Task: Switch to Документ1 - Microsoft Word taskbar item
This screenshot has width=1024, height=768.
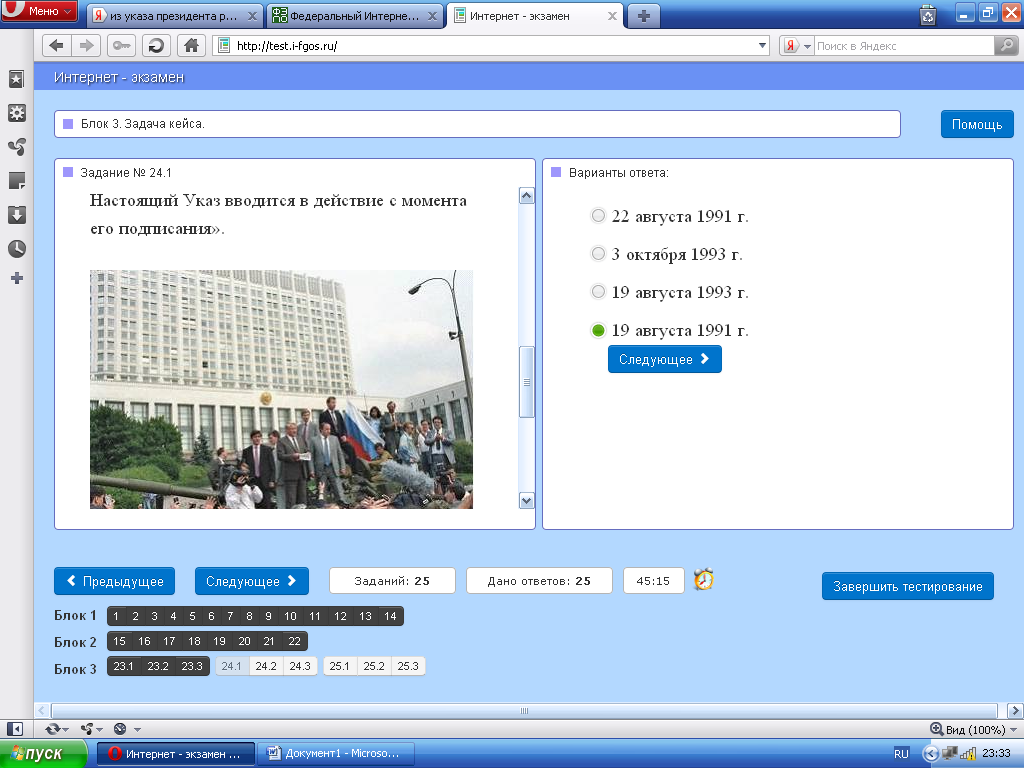Action: (x=336, y=754)
